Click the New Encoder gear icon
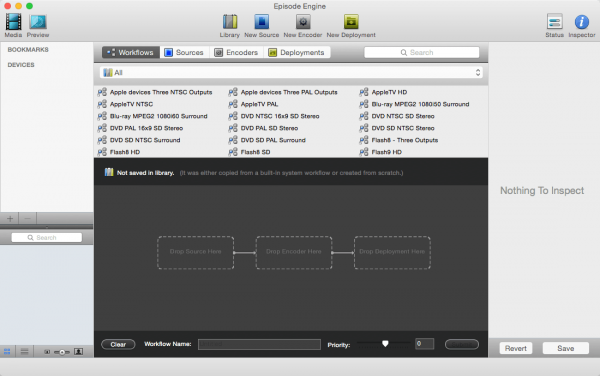 tap(303, 22)
